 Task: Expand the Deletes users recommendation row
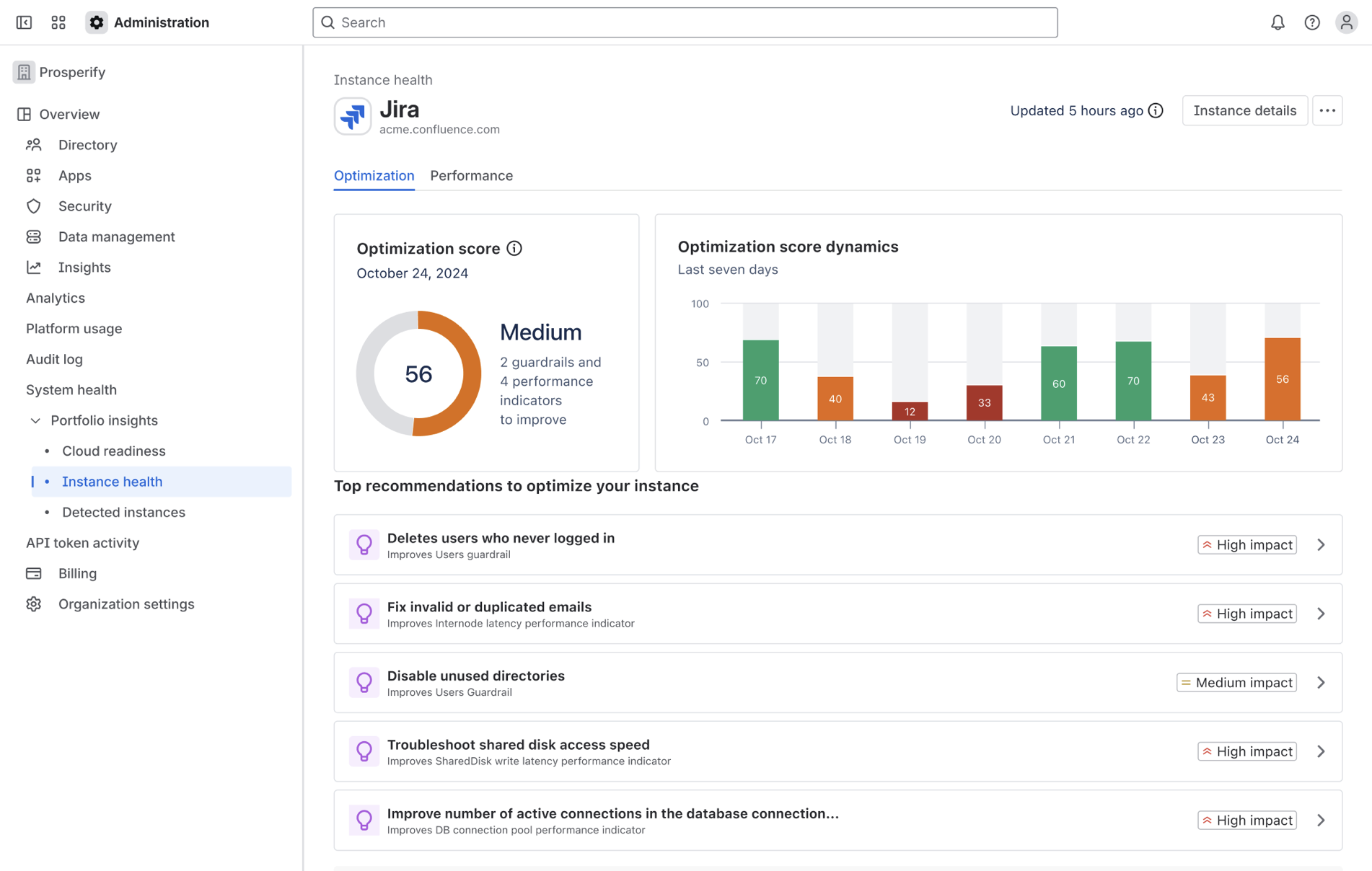click(1322, 544)
